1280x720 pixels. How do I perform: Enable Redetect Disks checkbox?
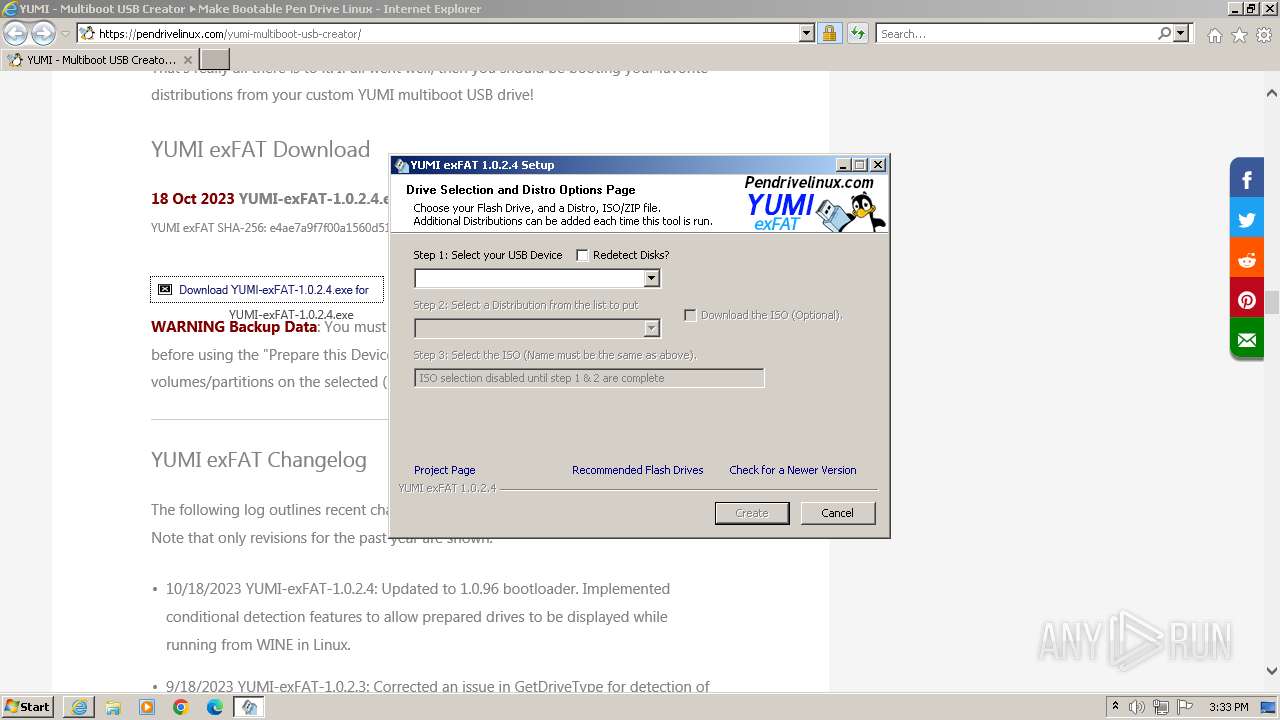pyautogui.click(x=582, y=255)
